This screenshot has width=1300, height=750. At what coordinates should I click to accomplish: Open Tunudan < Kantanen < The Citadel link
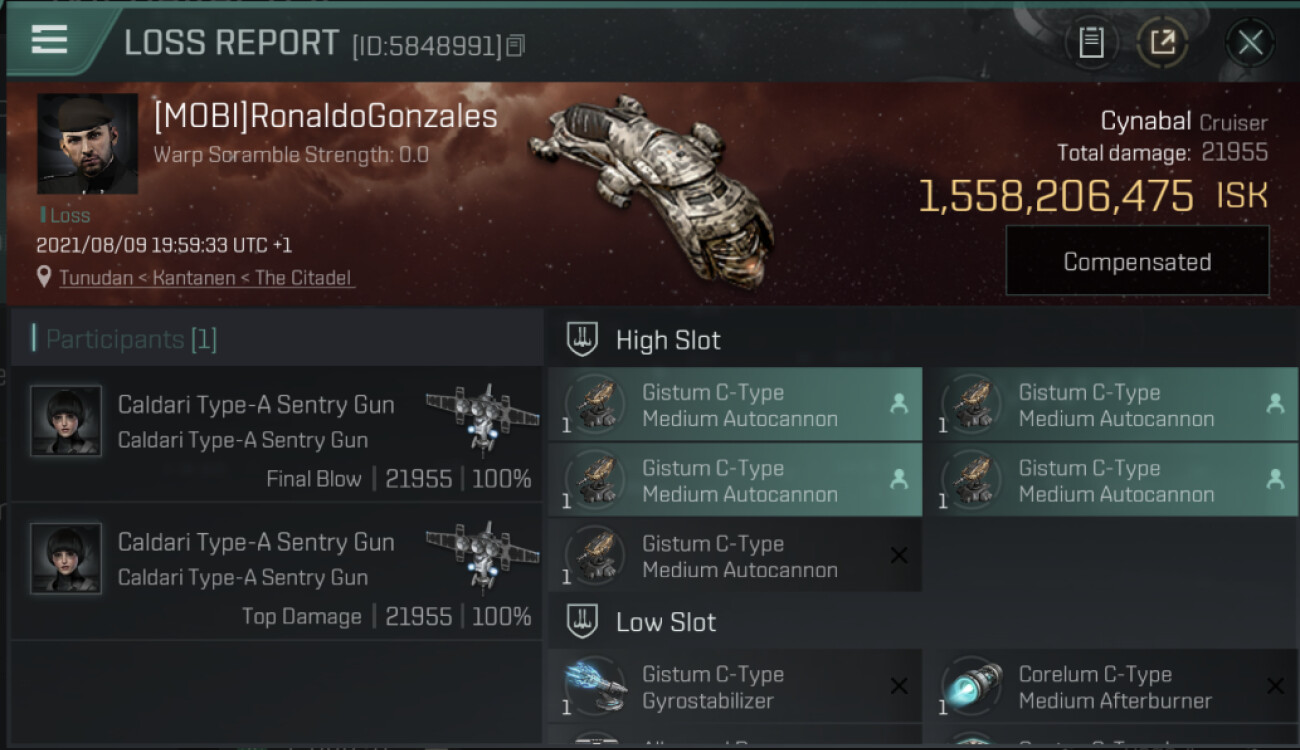pos(205,278)
